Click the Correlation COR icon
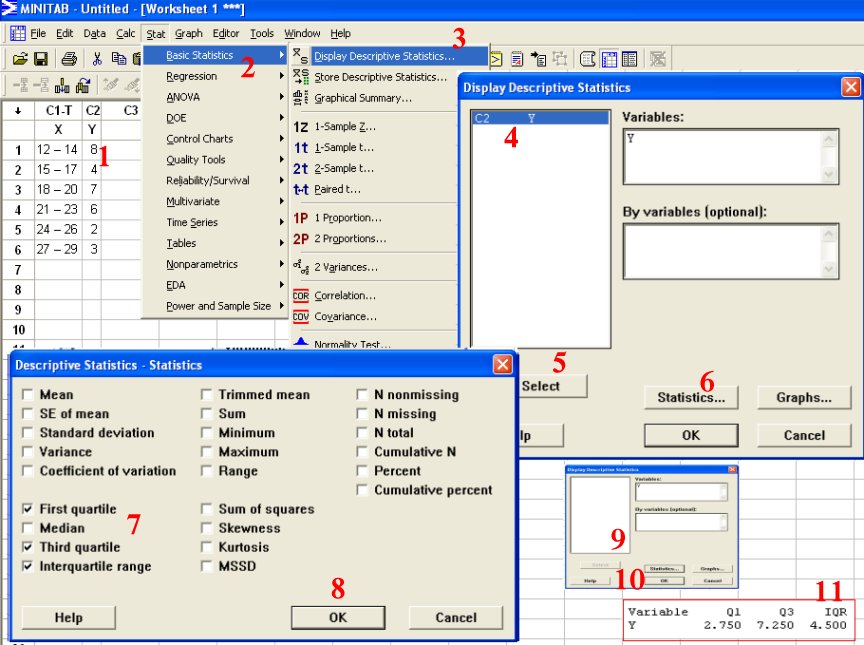 coord(300,296)
